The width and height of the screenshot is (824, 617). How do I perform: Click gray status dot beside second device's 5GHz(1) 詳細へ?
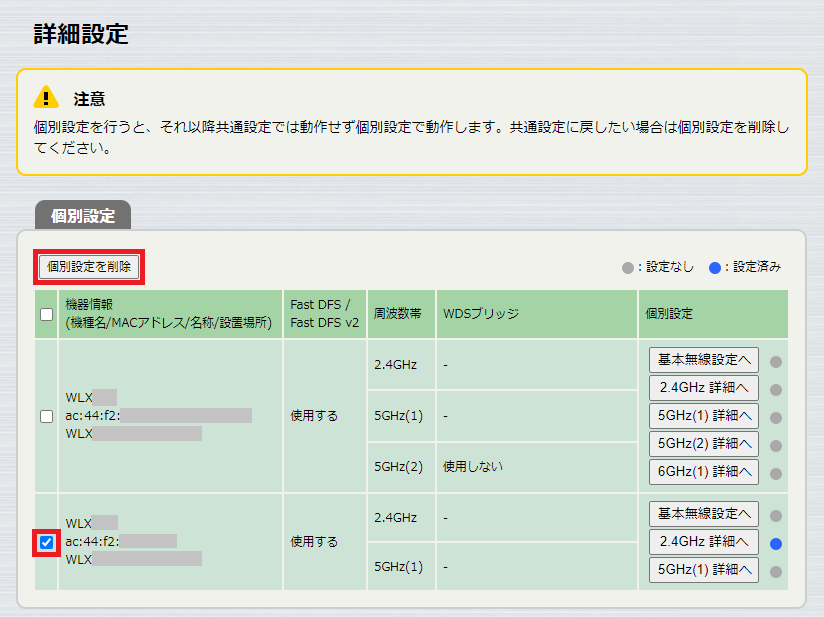[776, 571]
